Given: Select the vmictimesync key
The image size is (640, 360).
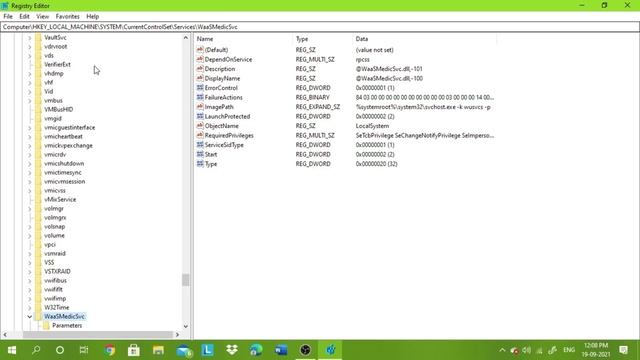Looking at the screenshot, I should click(63, 172).
